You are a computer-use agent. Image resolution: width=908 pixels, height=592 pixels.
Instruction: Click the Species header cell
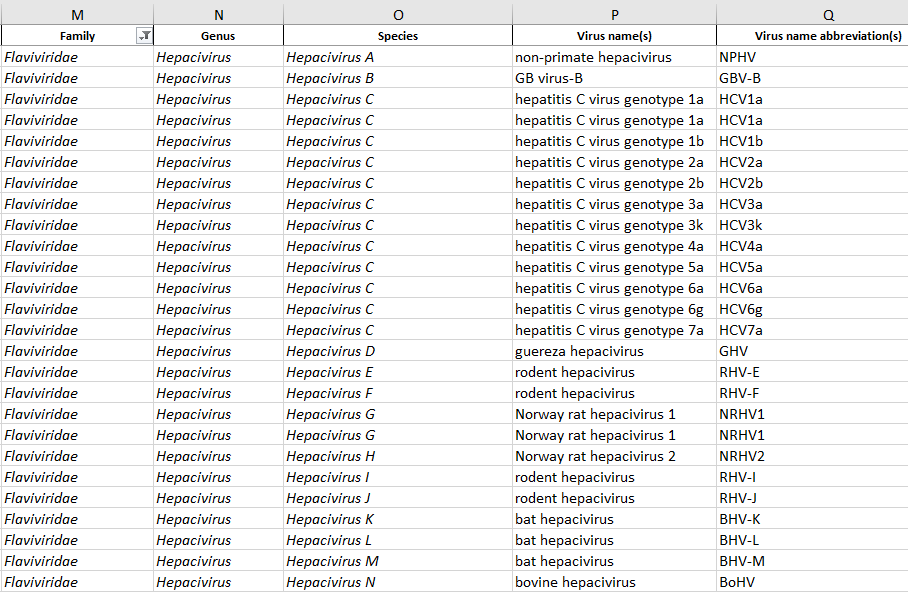(x=398, y=36)
